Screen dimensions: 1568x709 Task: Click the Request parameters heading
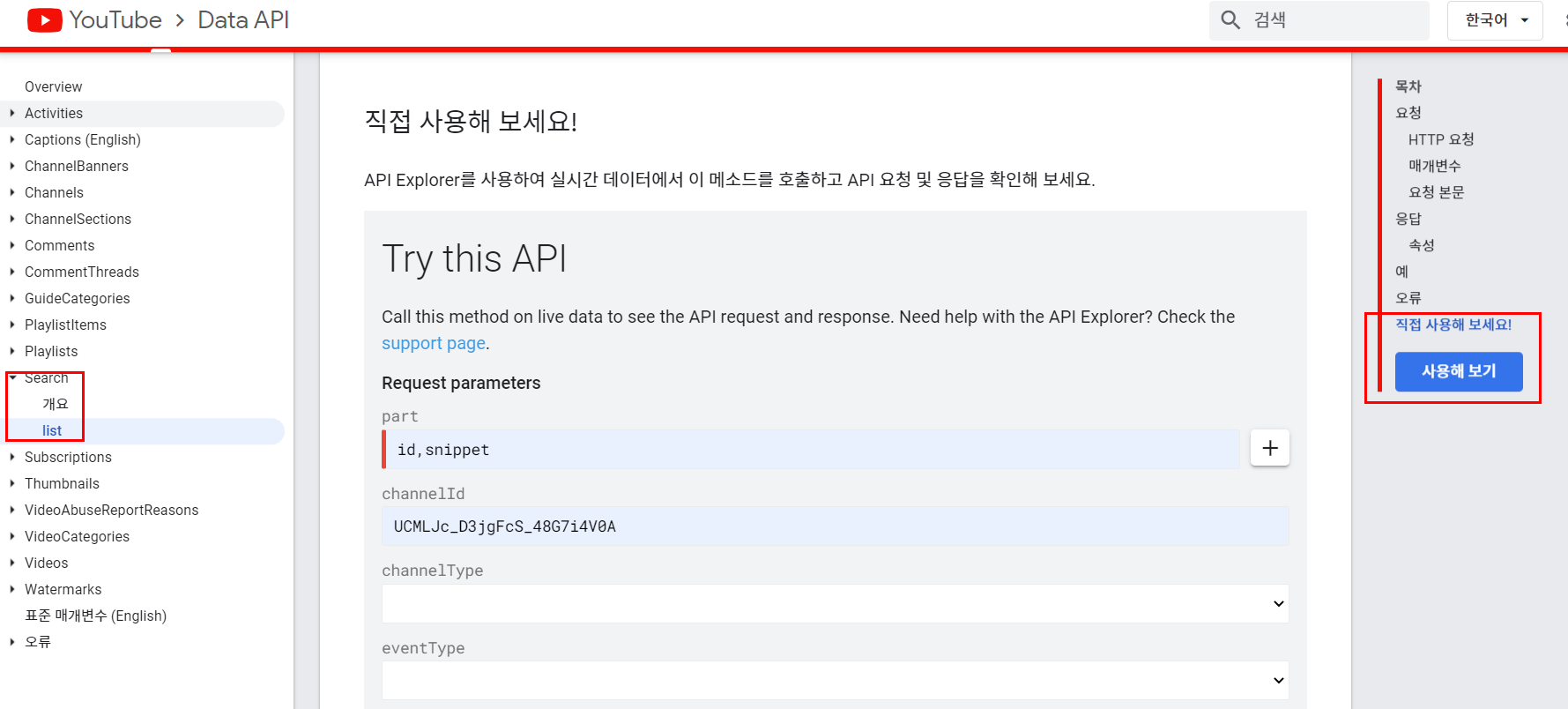[x=461, y=383]
